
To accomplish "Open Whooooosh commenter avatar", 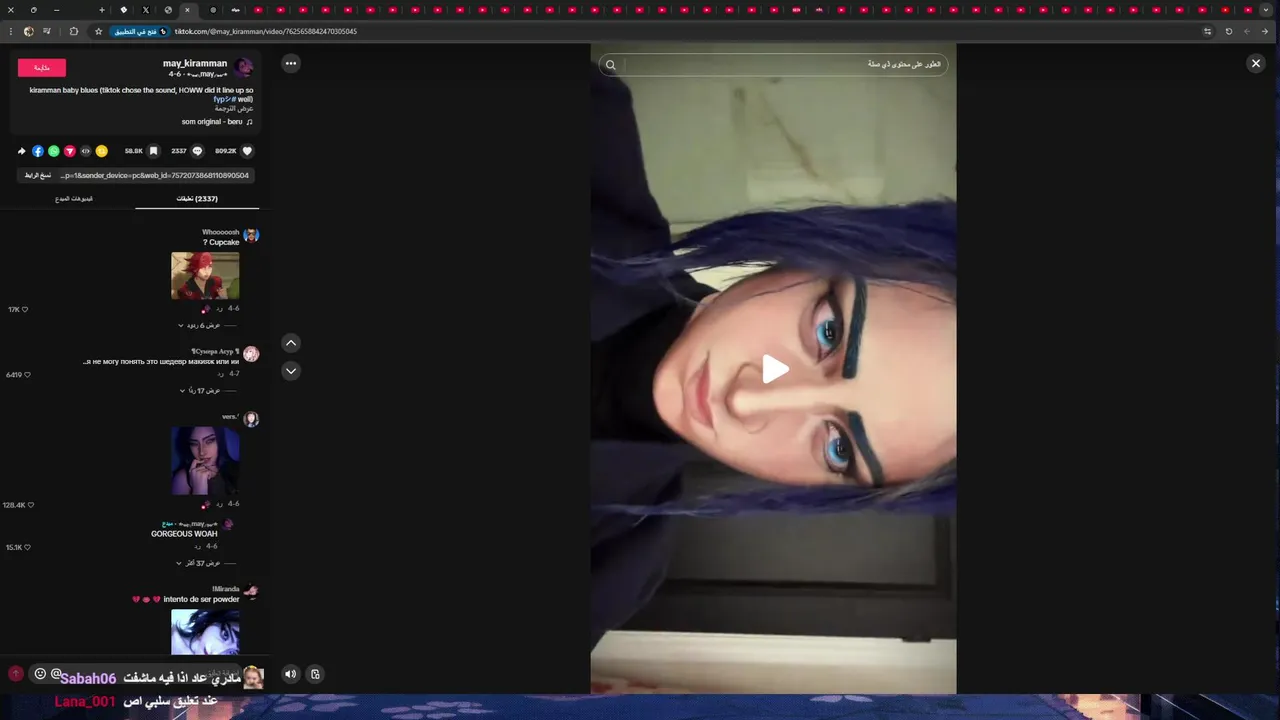I will (x=251, y=235).
